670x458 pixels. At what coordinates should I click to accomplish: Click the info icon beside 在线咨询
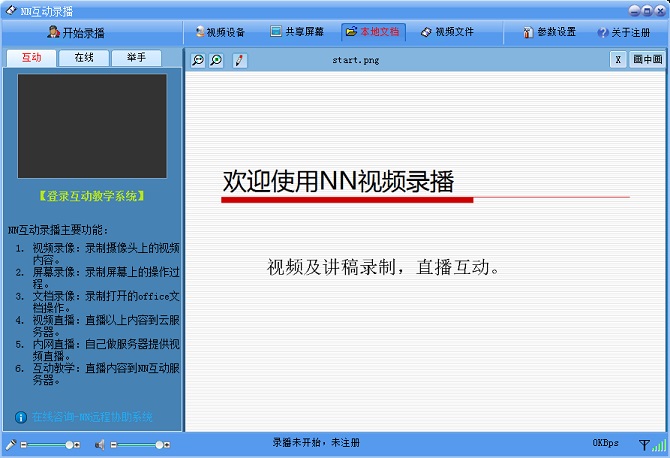click(x=21, y=417)
